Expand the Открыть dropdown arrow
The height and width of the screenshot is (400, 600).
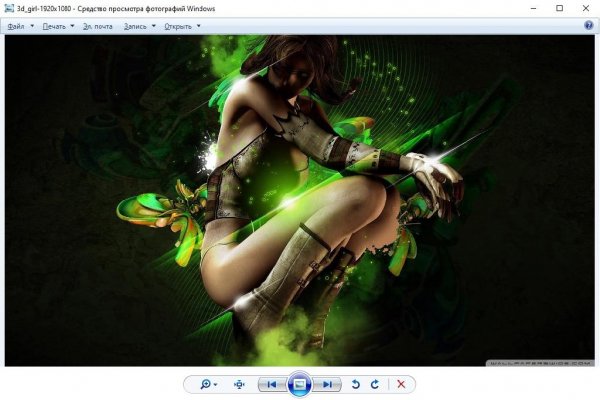[x=199, y=26]
